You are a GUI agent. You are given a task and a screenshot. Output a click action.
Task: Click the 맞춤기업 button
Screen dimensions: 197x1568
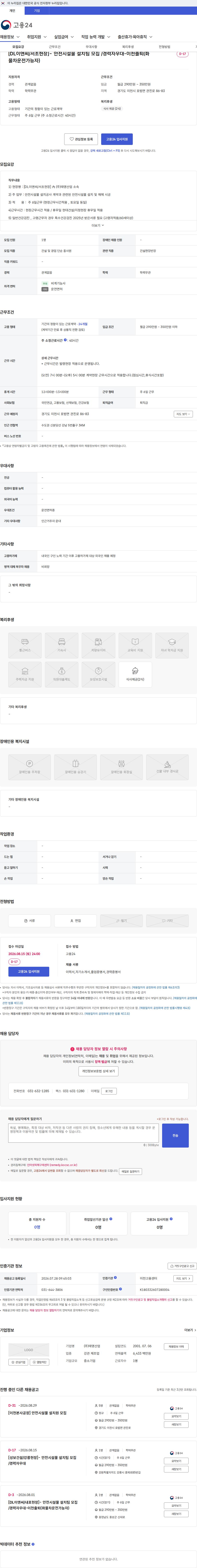[40, 1362]
